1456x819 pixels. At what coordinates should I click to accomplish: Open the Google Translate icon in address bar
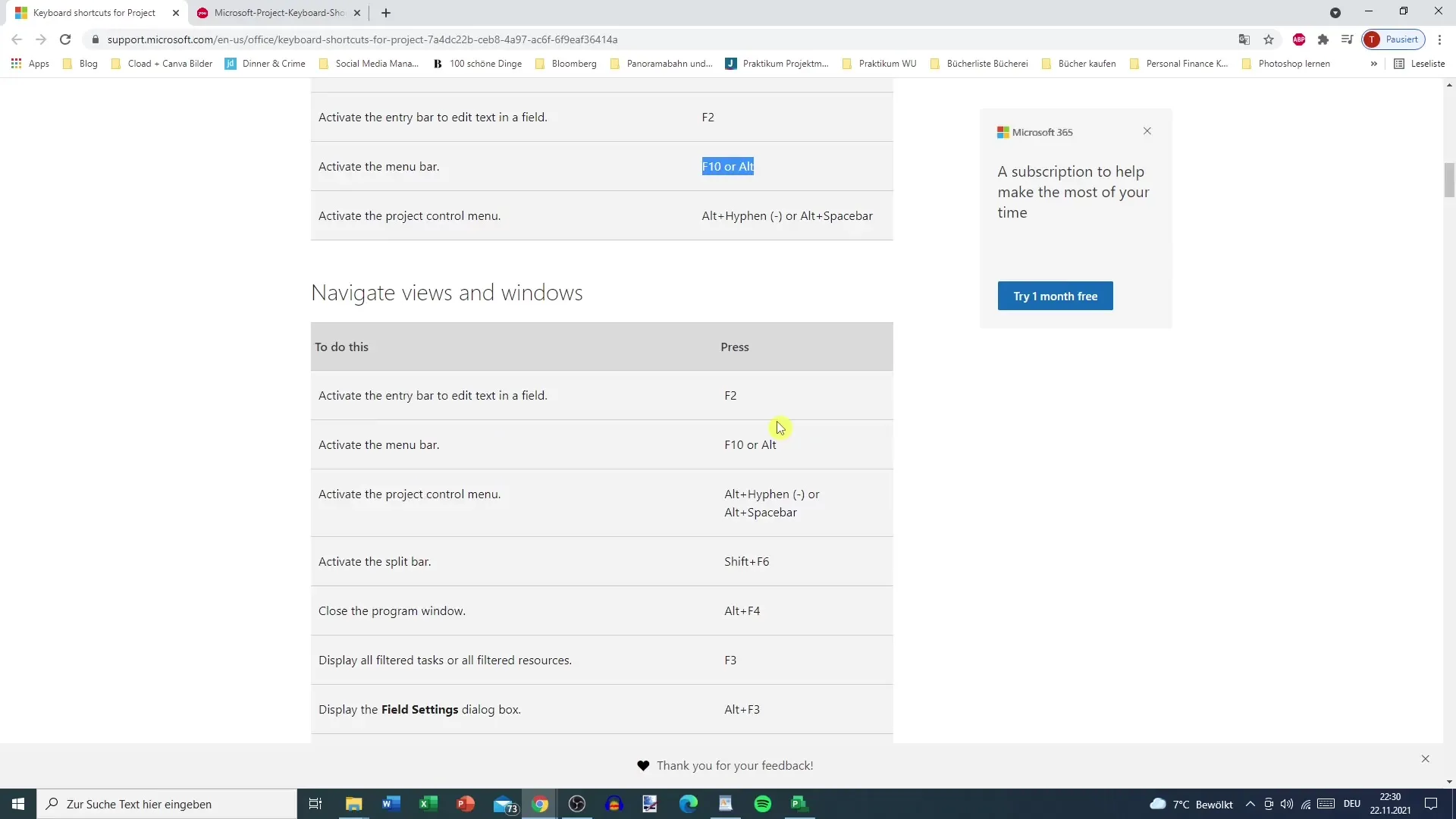[x=1244, y=39]
